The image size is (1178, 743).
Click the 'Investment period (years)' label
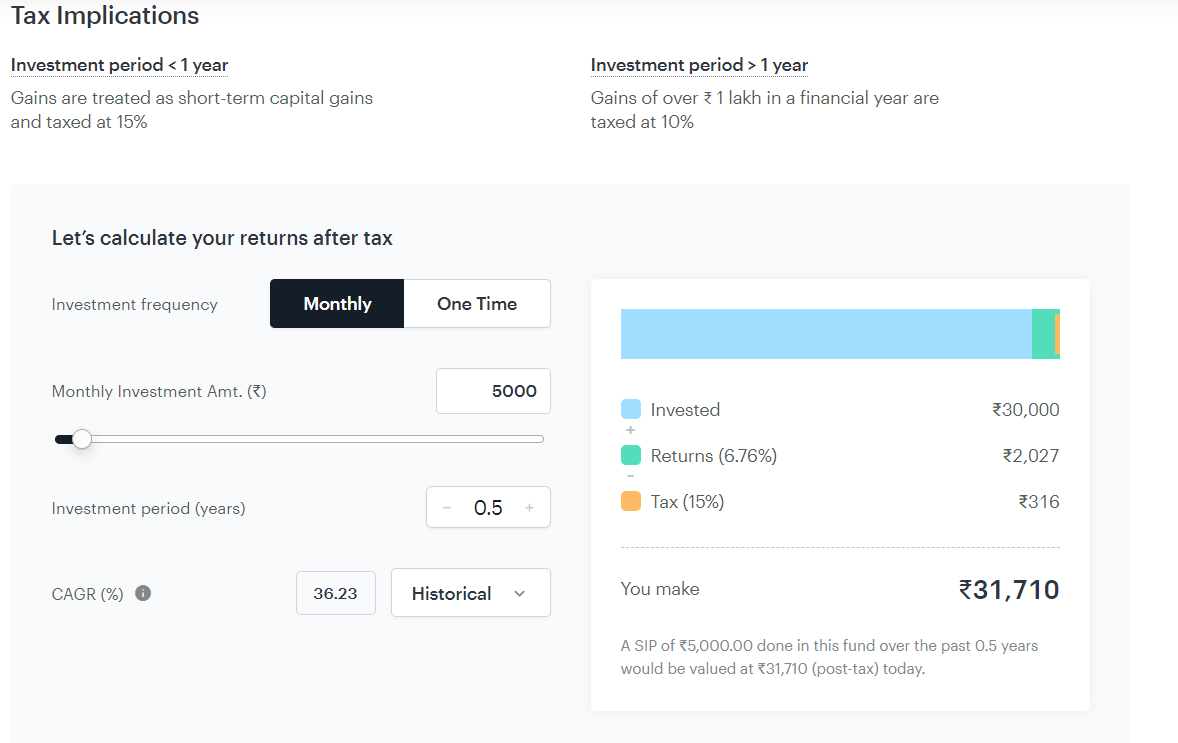pos(149,509)
